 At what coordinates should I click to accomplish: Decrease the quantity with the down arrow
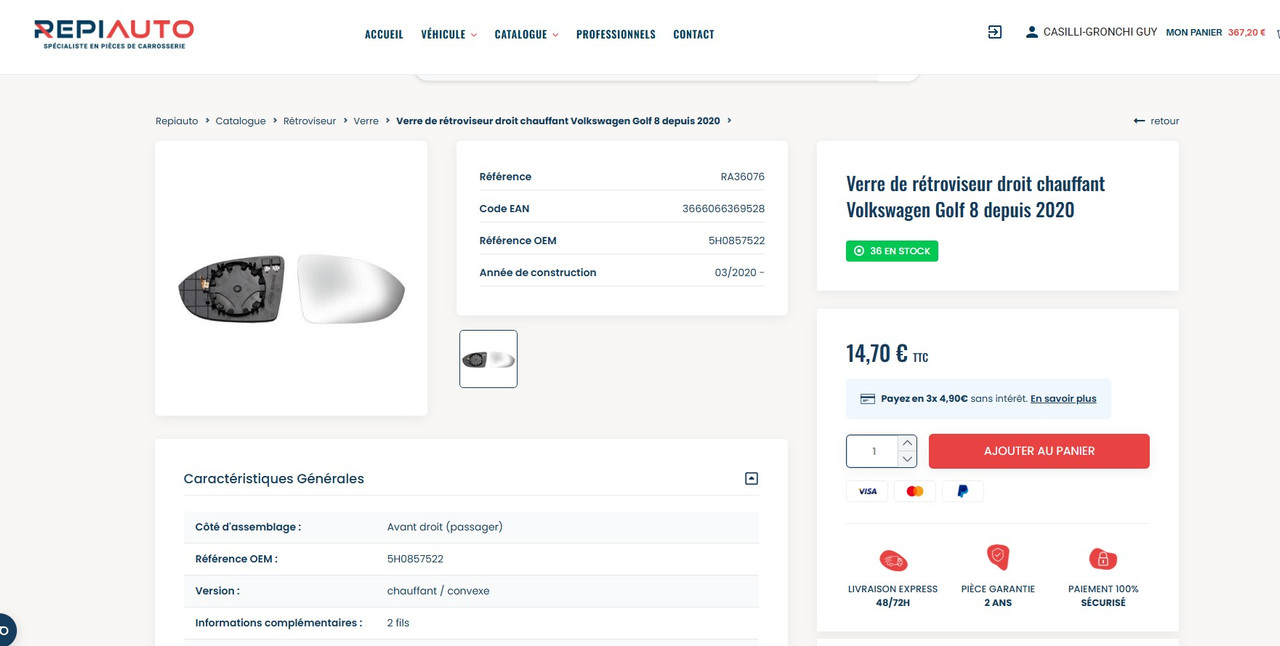pyautogui.click(x=907, y=459)
